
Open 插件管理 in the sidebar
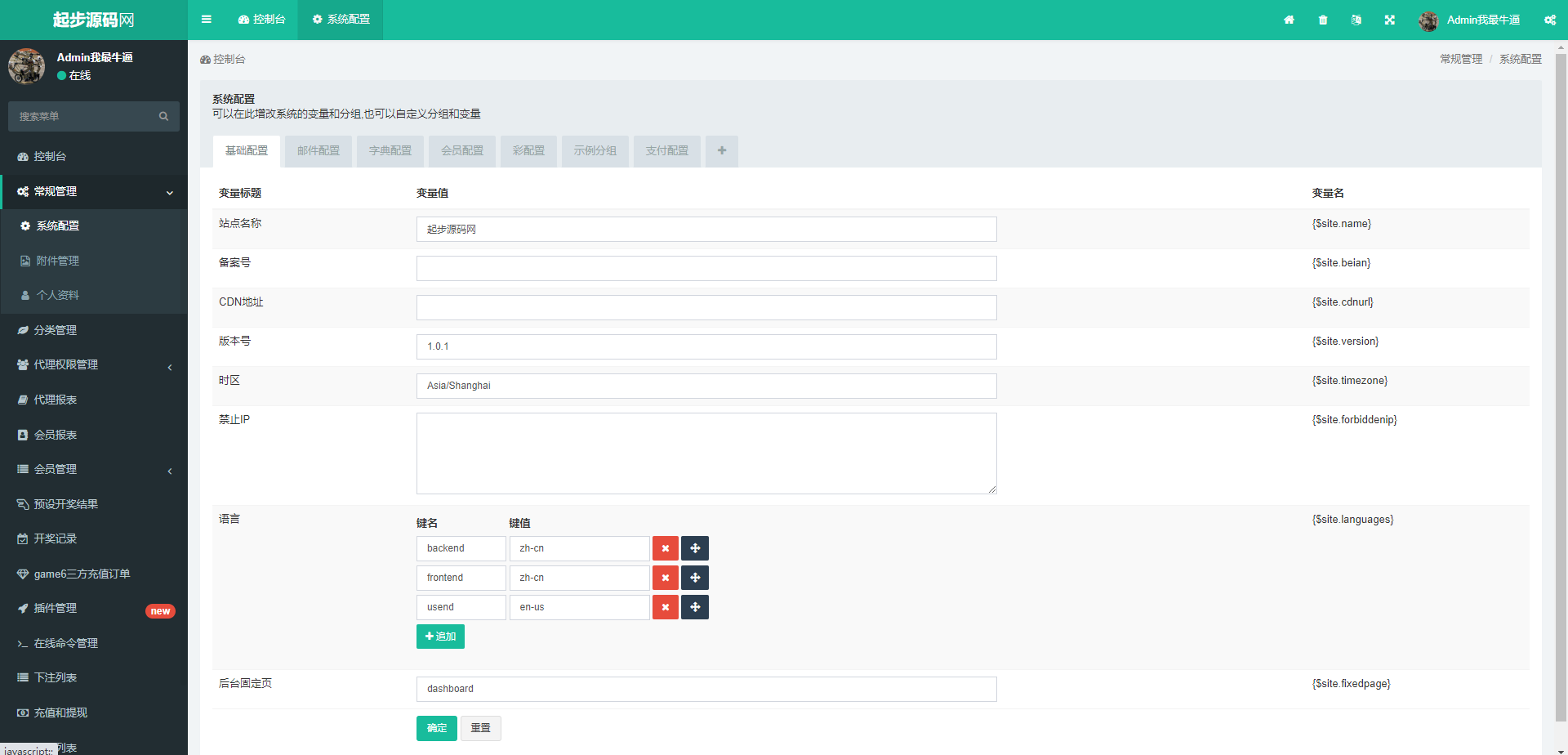[x=56, y=609]
